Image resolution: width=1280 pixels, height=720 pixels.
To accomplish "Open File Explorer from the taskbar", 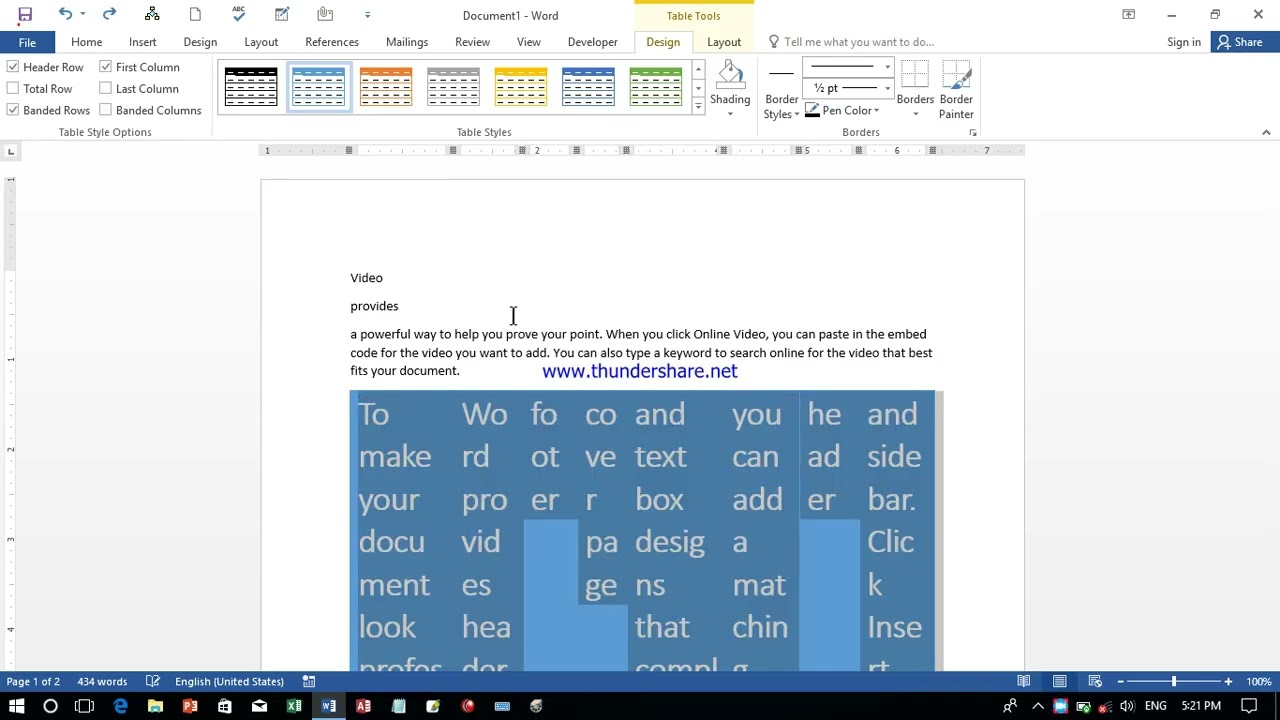I will tap(155, 706).
